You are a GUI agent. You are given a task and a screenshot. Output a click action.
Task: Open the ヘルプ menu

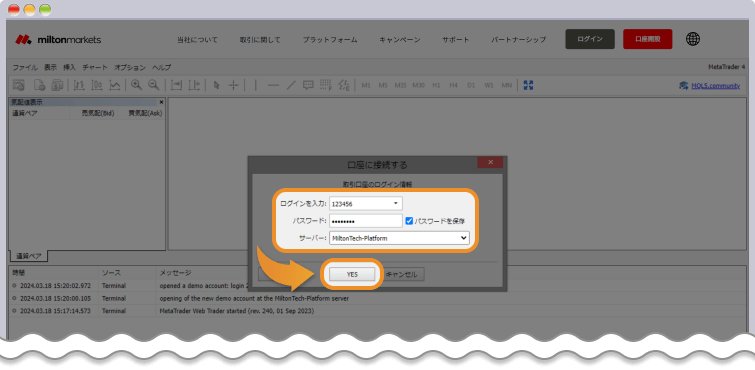[x=161, y=67]
